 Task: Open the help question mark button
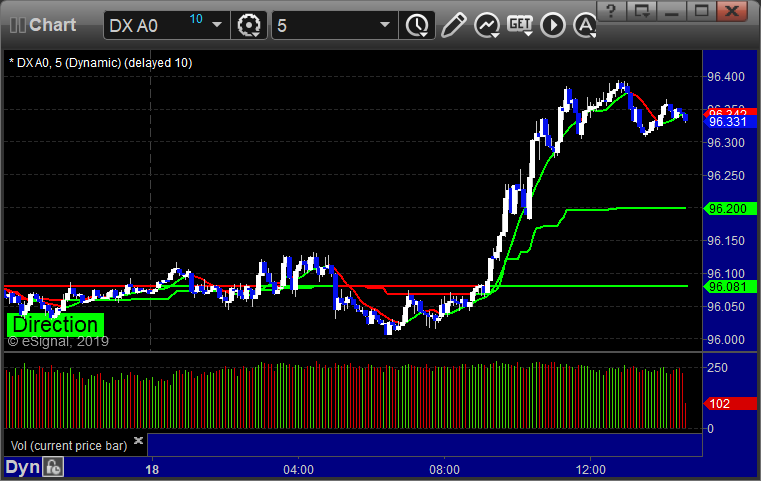(612, 10)
